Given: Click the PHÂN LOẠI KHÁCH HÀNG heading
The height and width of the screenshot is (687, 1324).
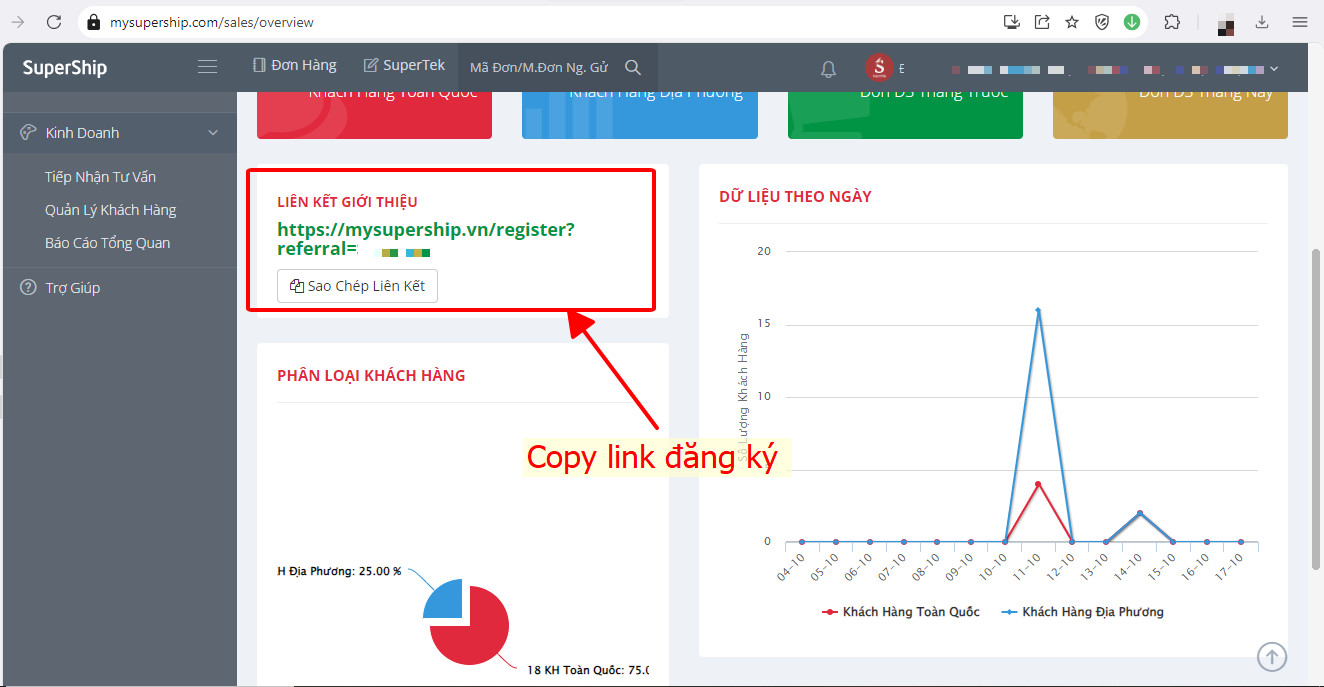Looking at the screenshot, I should click(x=371, y=376).
